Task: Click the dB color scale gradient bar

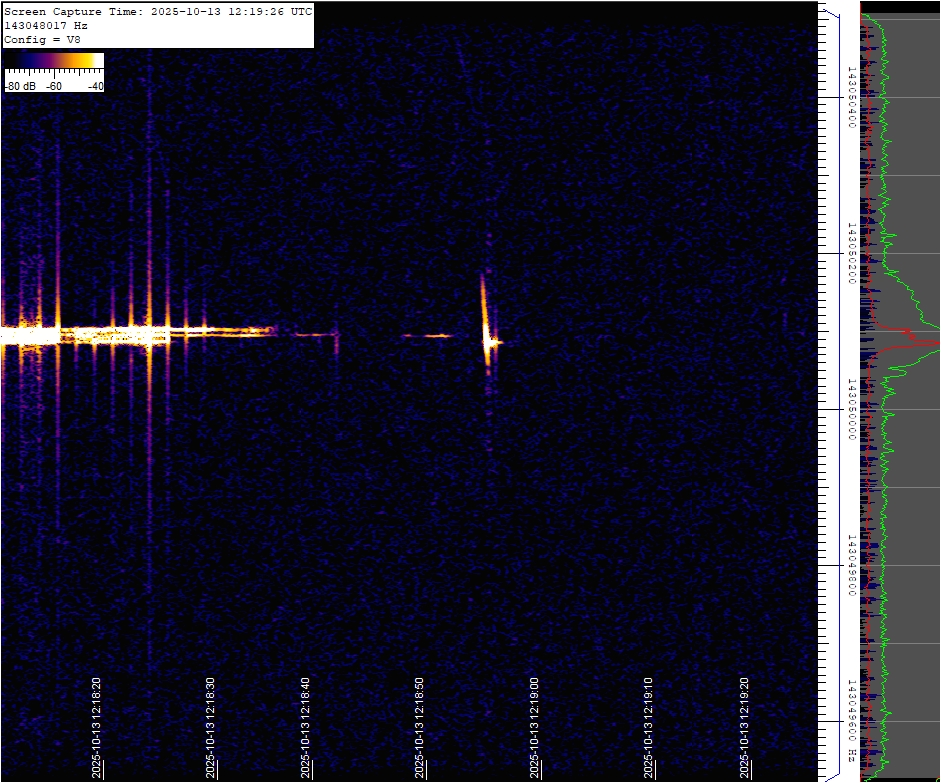Action: (x=54, y=61)
